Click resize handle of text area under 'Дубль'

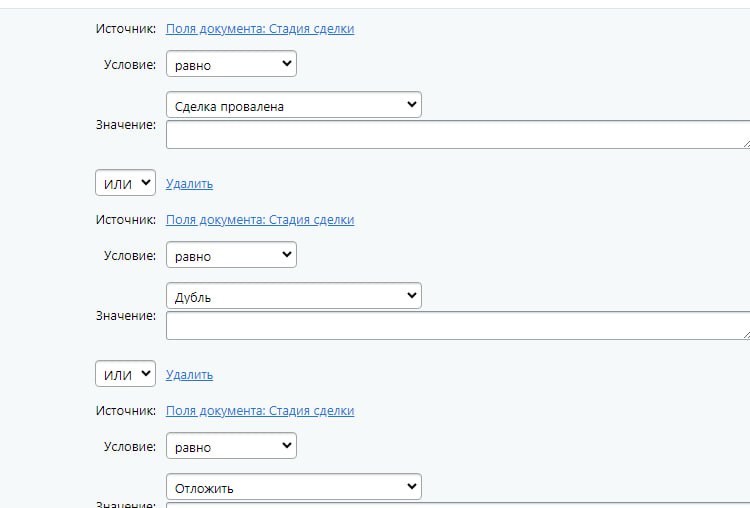click(745, 335)
